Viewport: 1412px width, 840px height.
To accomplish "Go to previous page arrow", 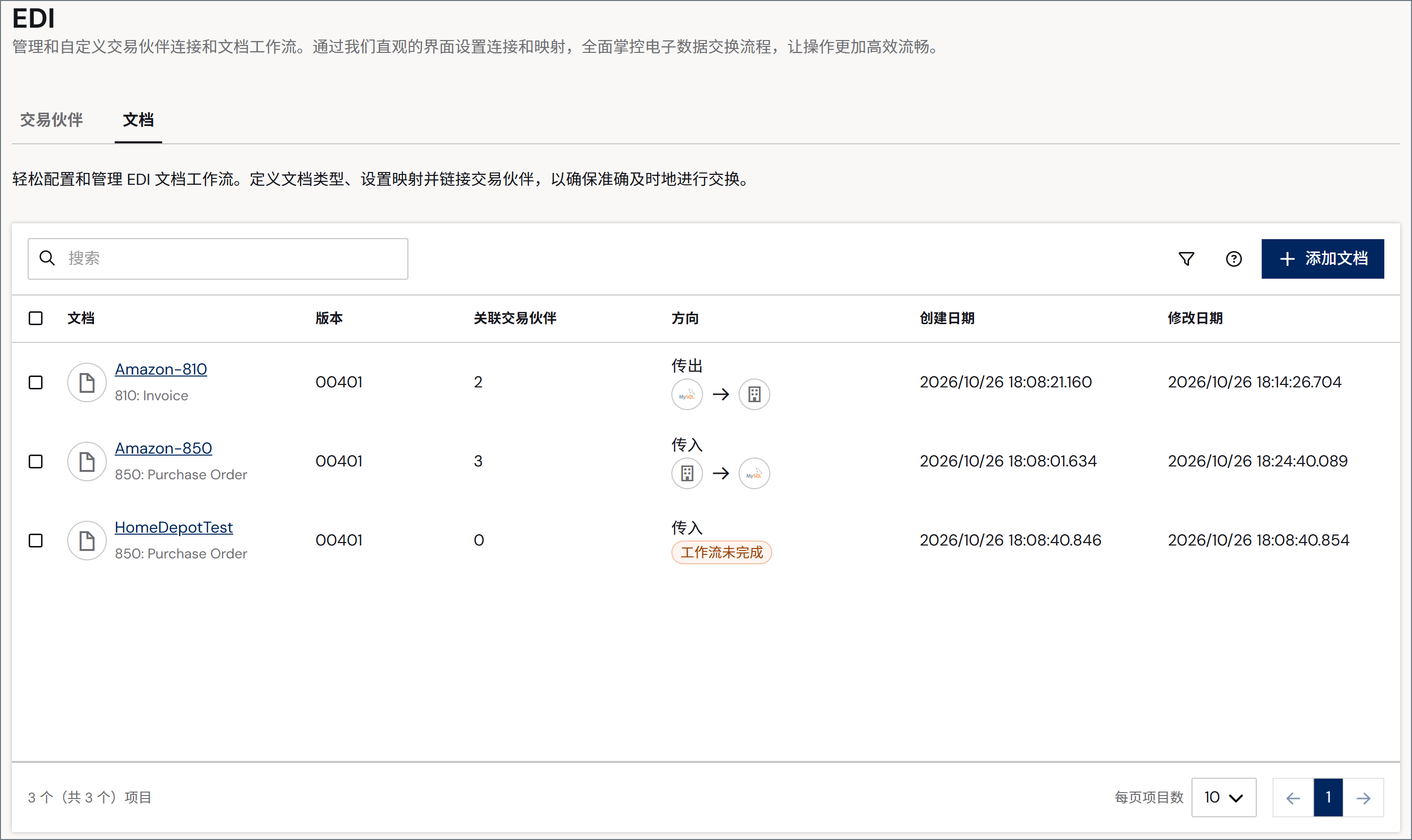I will [1293, 798].
